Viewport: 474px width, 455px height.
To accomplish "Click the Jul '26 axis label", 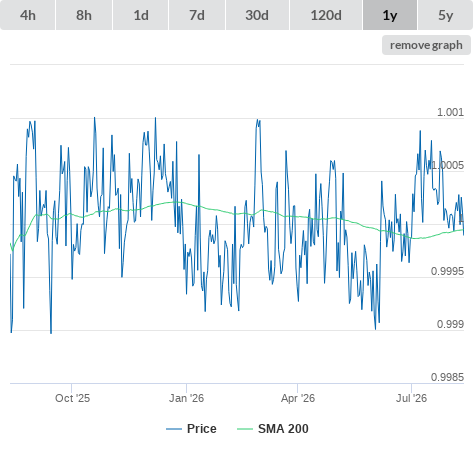I will (x=411, y=398).
